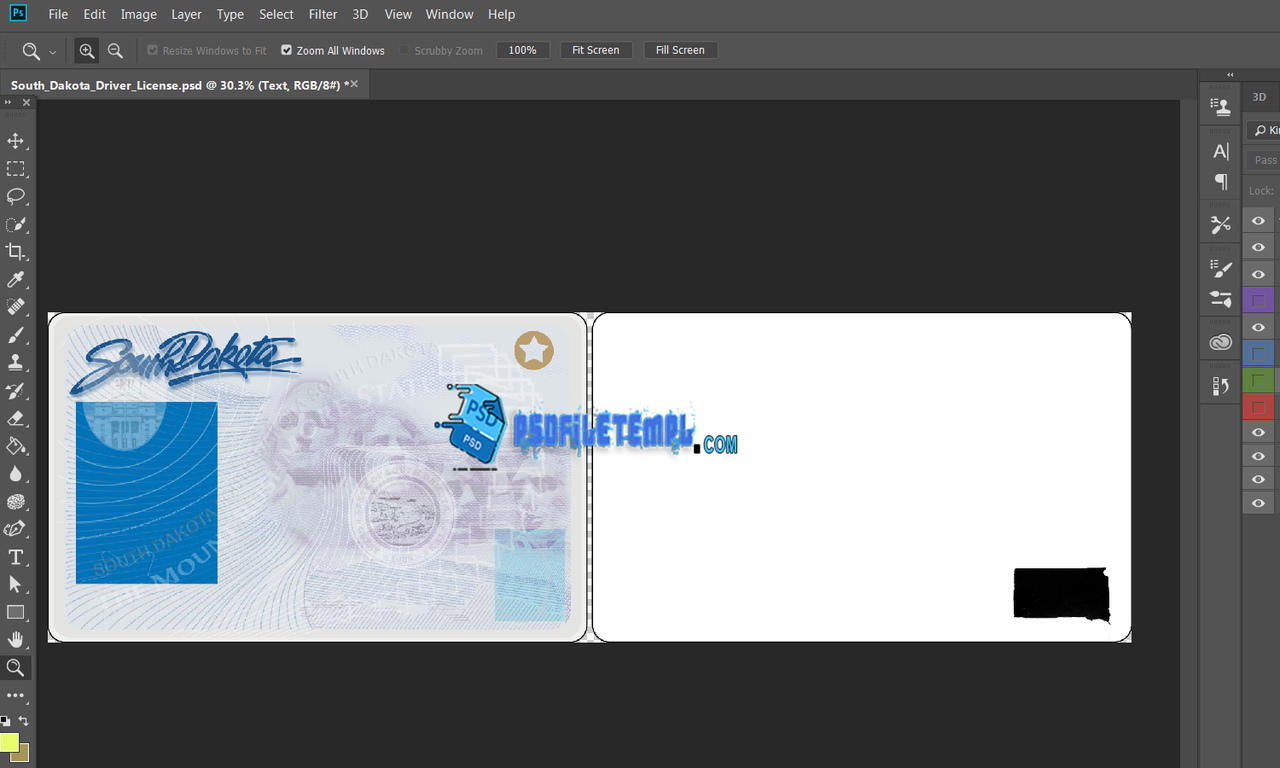Screen dimensions: 1280x768
Task: Click the Zoom In magnifier in options bar
Action: pos(87,50)
